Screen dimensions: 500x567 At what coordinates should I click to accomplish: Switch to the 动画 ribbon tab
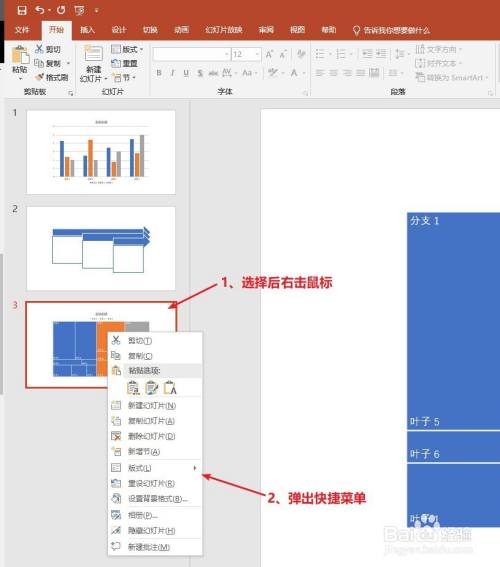coord(181,30)
